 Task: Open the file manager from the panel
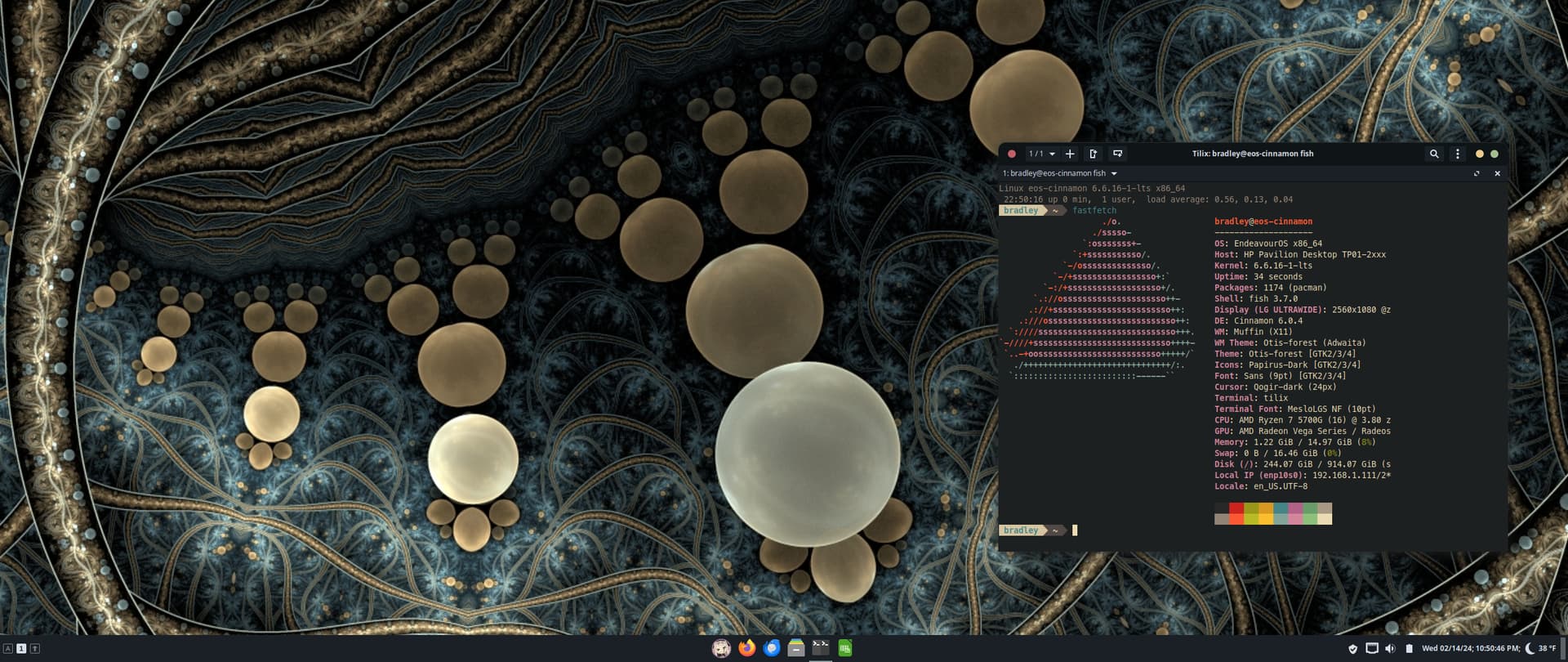click(x=796, y=648)
